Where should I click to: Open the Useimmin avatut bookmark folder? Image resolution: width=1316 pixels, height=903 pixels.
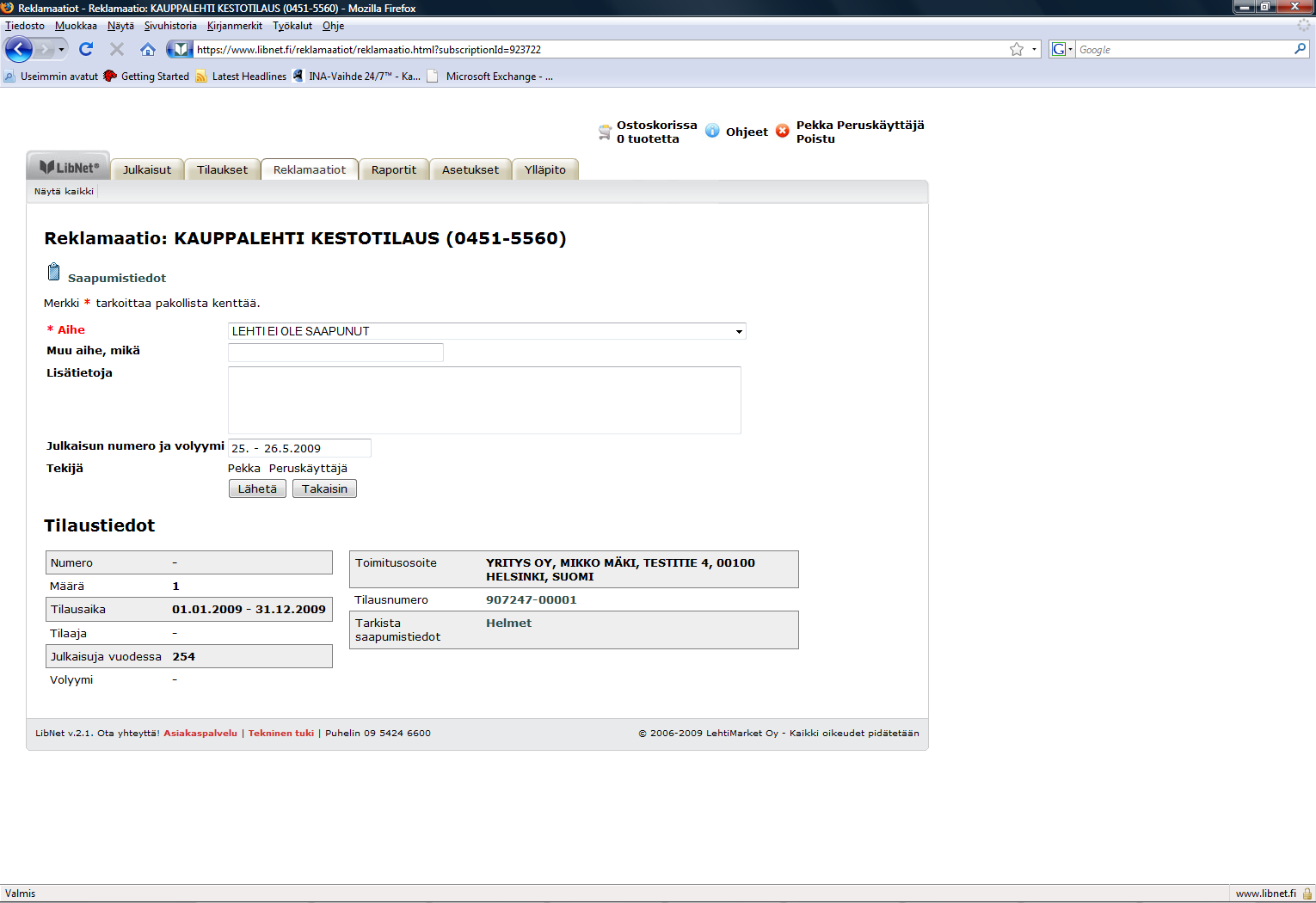coord(51,77)
